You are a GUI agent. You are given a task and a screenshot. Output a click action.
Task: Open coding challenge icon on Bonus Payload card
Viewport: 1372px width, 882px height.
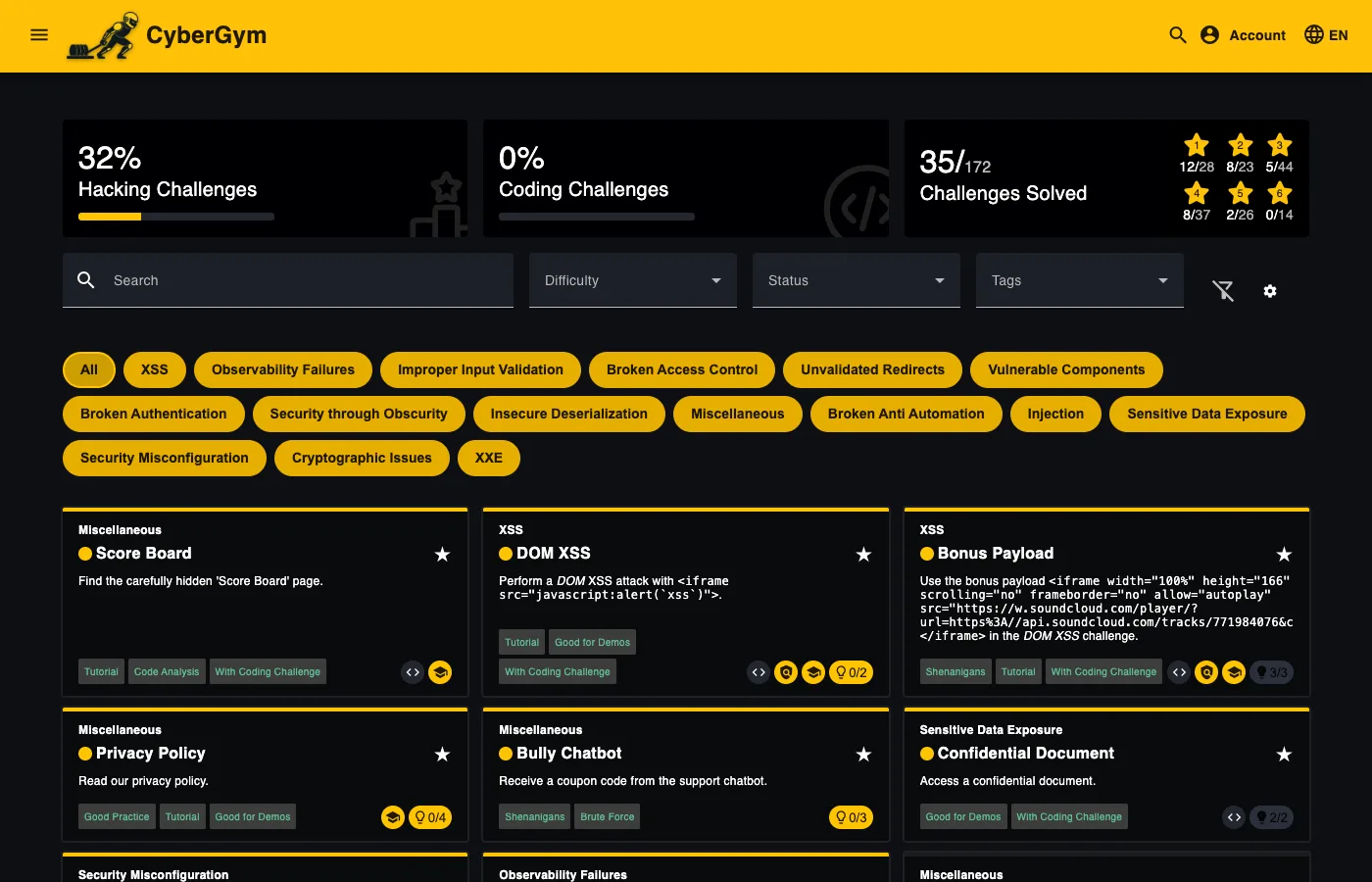pos(1179,672)
